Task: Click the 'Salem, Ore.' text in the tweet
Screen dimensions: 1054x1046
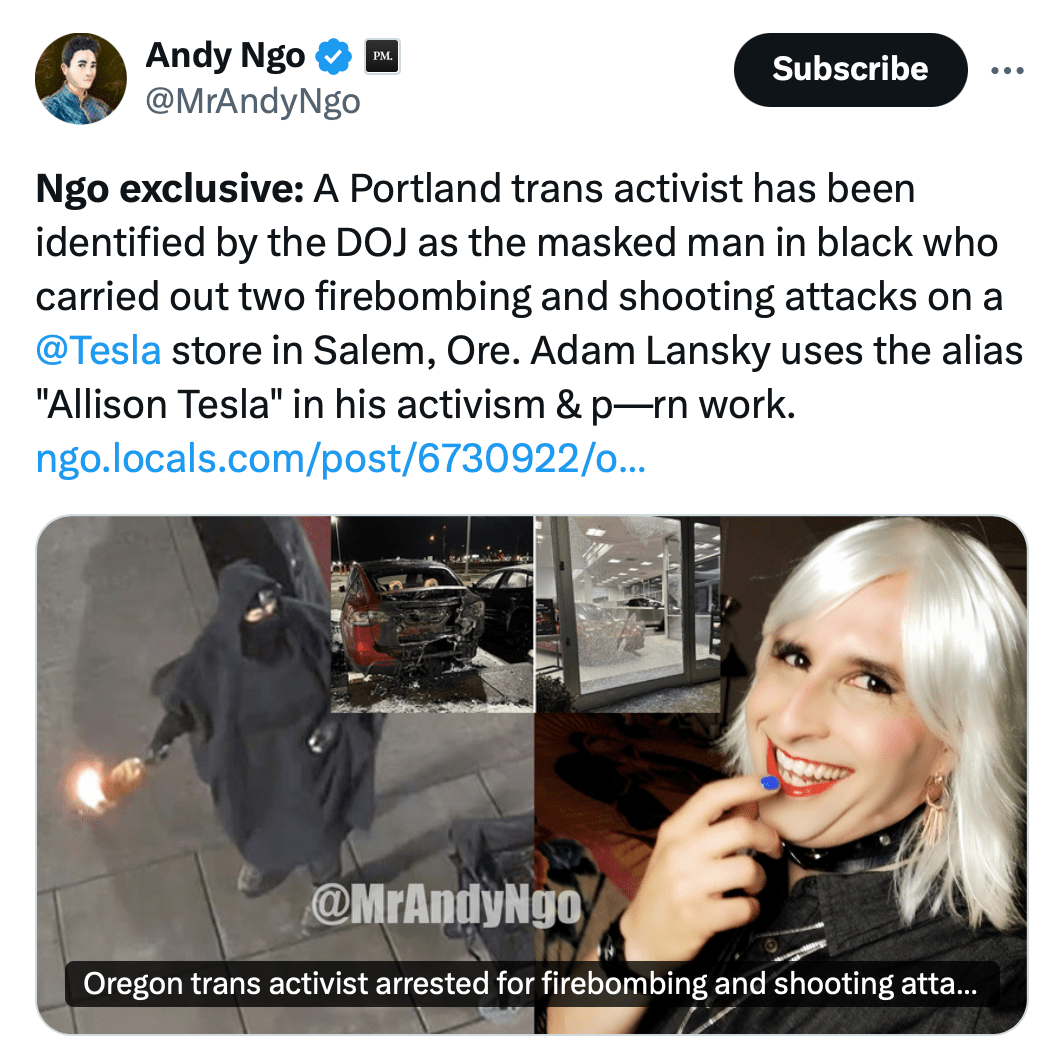Action: [417, 350]
